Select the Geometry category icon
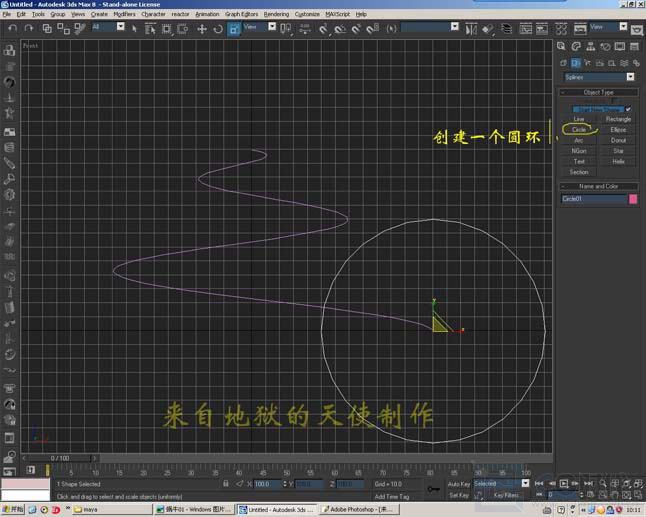 (x=563, y=63)
